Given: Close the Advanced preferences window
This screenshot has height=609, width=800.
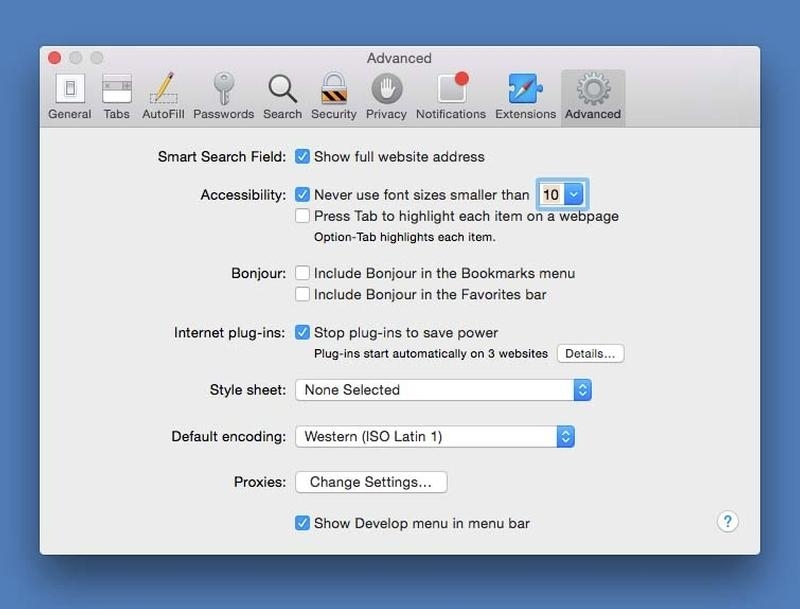Looking at the screenshot, I should 55,58.
